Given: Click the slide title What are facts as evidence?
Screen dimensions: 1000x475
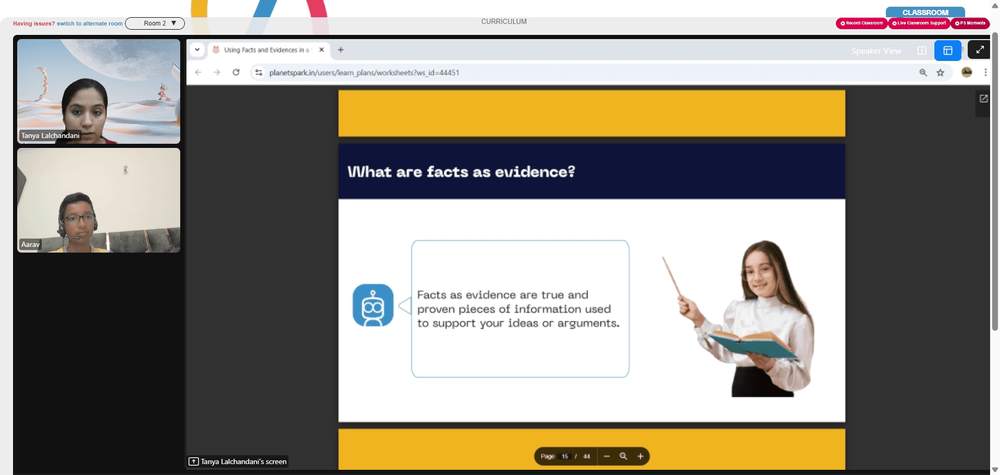Looking at the screenshot, I should (462, 172).
